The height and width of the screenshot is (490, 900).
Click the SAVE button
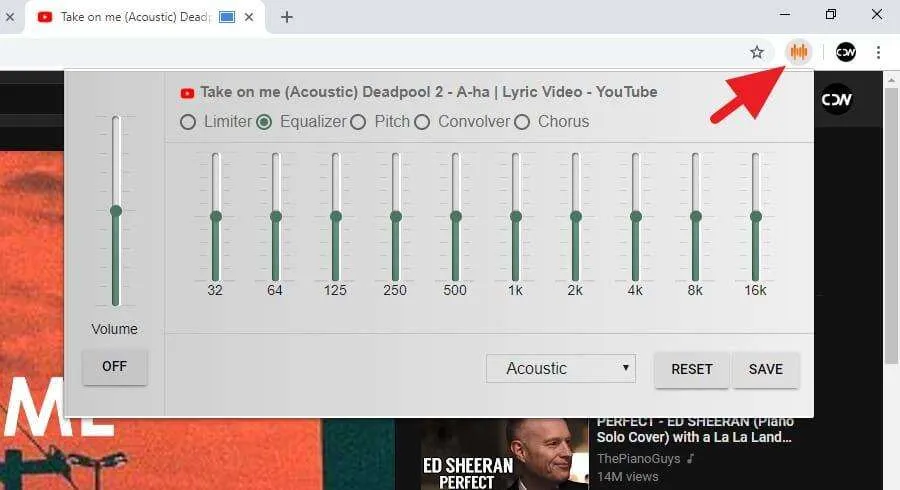766,370
